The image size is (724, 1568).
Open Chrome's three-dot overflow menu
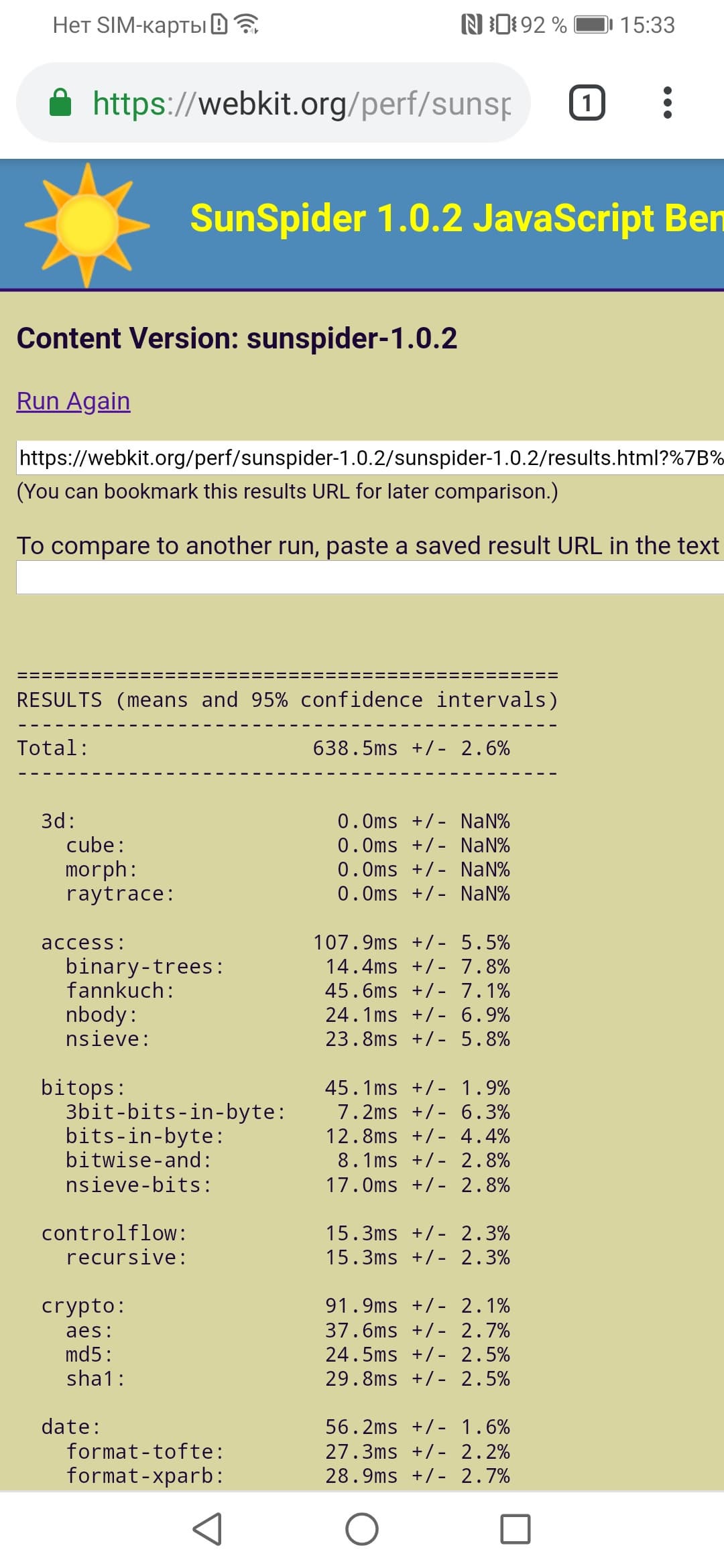pos(667,103)
